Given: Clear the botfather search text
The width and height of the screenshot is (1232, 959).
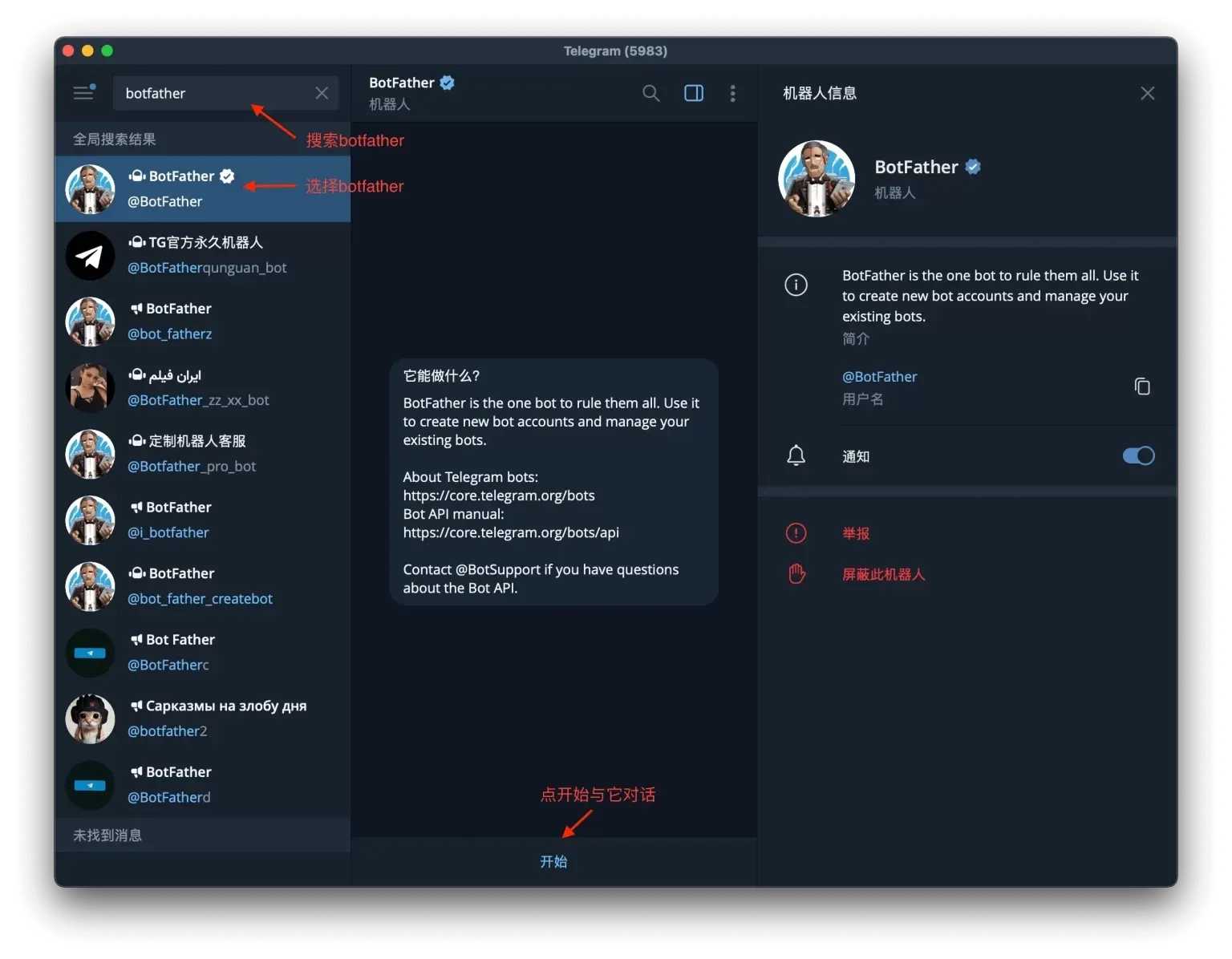Looking at the screenshot, I should (x=322, y=93).
